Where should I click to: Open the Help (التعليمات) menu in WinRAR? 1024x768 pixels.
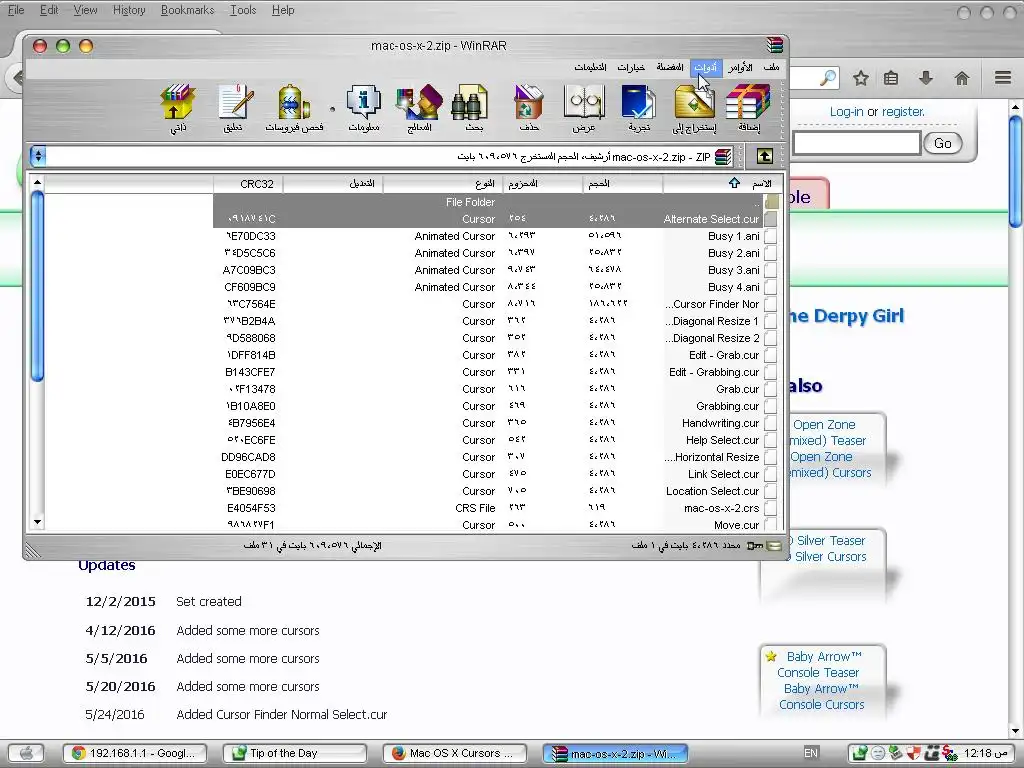[590, 67]
